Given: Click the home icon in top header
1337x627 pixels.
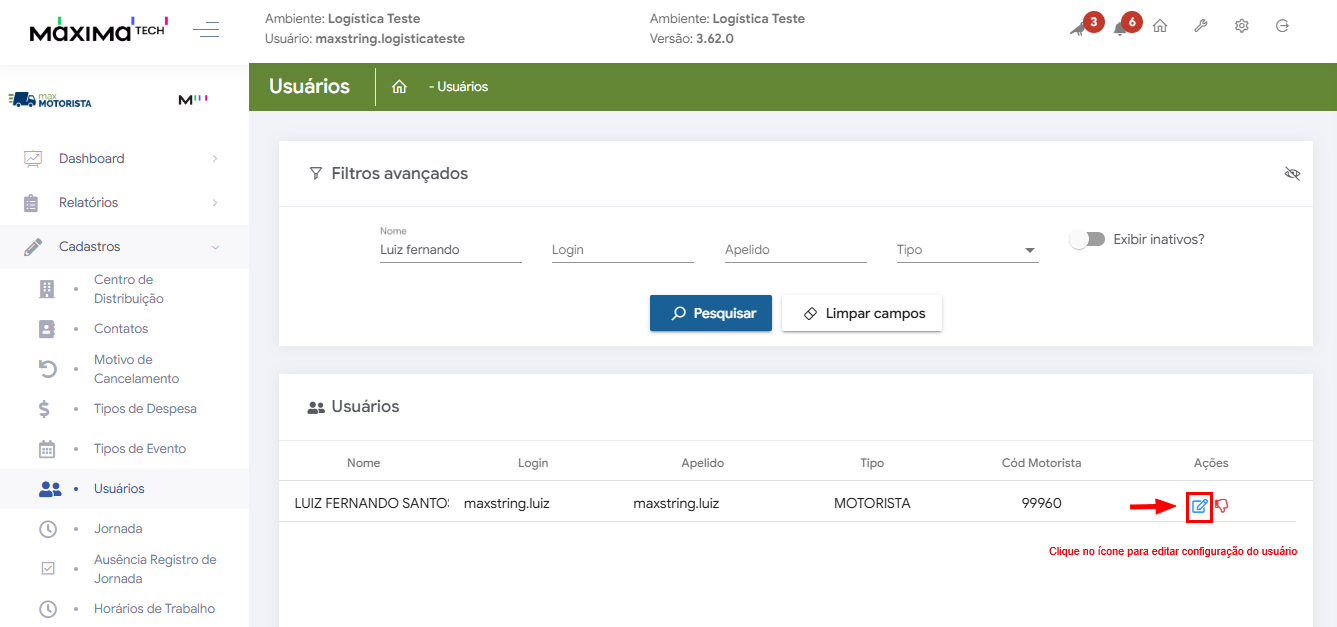Looking at the screenshot, I should [1160, 27].
